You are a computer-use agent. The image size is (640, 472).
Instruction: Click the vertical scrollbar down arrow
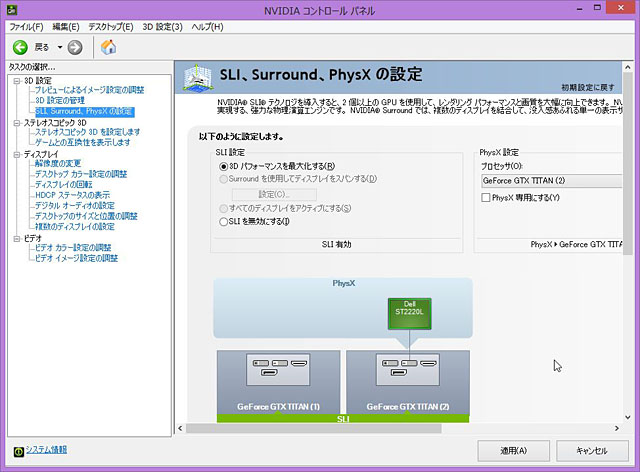(628, 417)
